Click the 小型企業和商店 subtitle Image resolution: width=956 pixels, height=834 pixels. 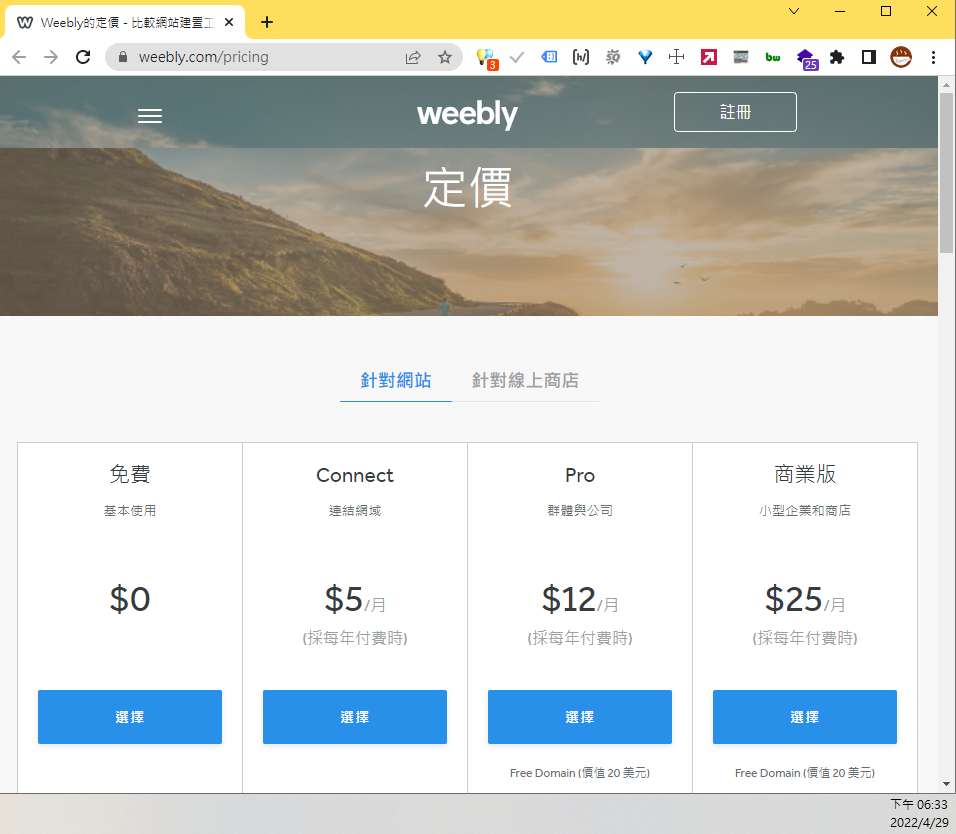coord(805,511)
